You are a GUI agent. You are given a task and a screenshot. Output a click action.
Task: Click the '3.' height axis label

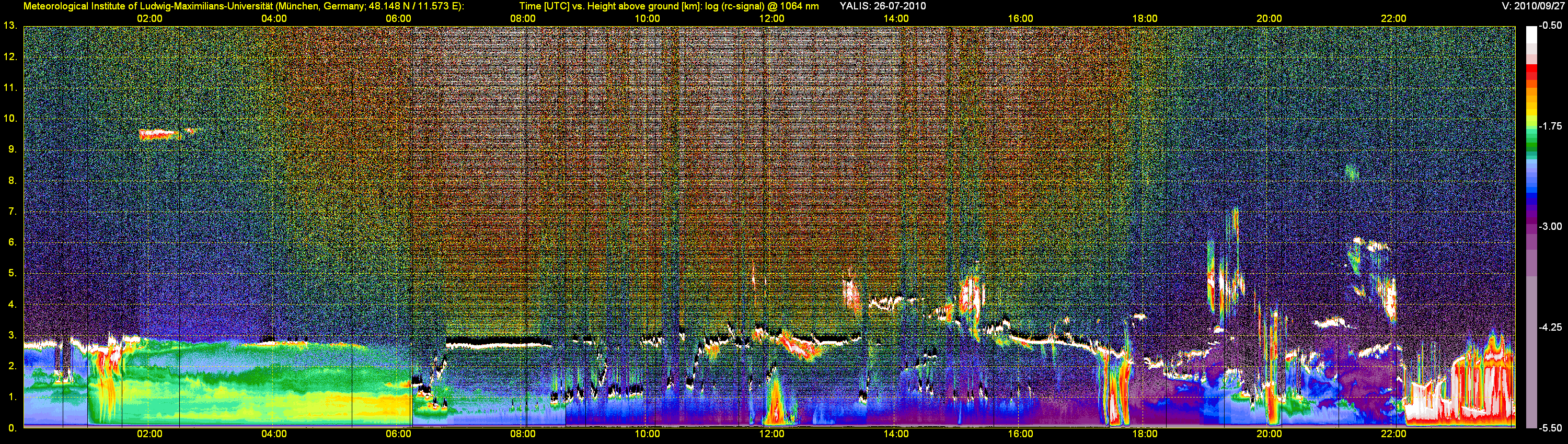tap(12, 336)
